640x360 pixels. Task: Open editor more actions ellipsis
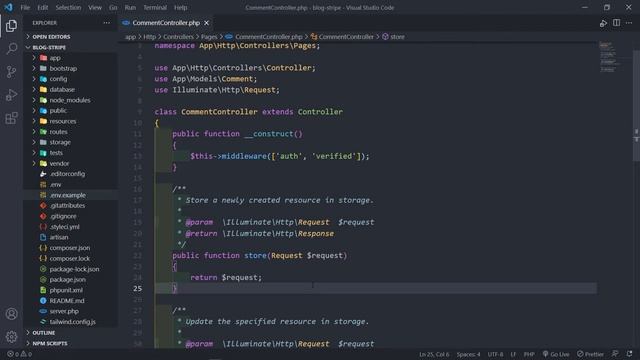tap(629, 23)
